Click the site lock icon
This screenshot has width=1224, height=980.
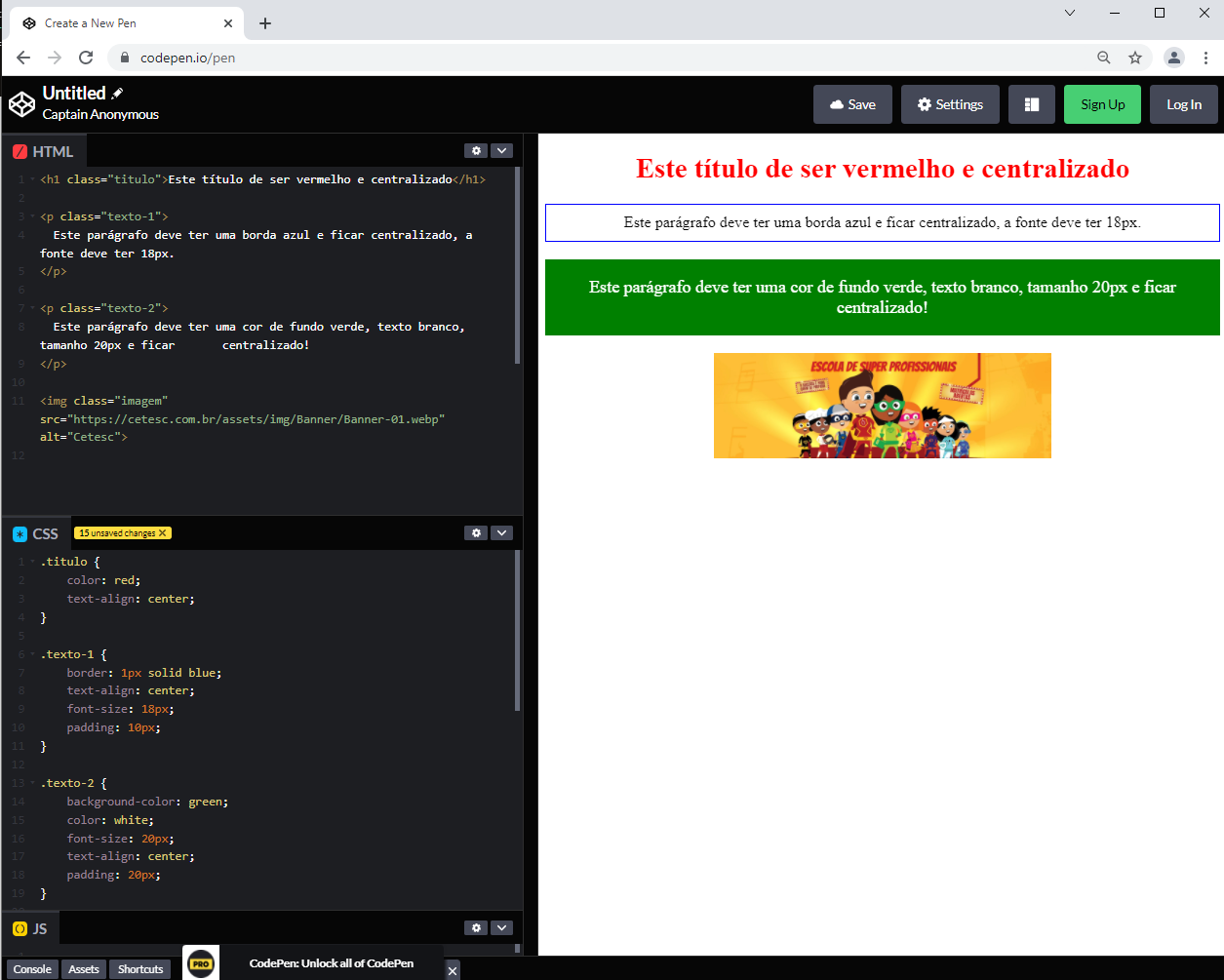click(124, 58)
